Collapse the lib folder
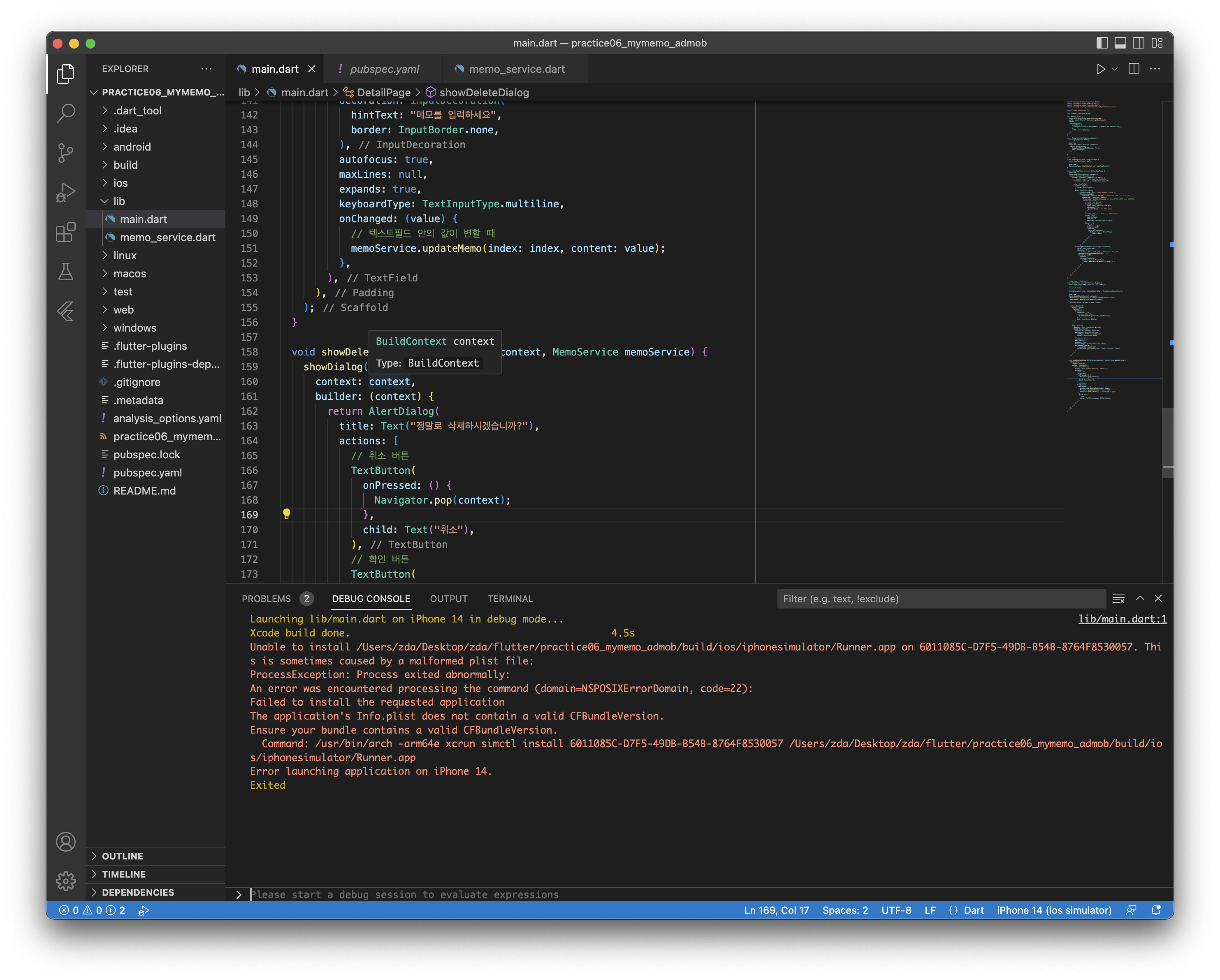The height and width of the screenshot is (980, 1220). (x=155, y=201)
